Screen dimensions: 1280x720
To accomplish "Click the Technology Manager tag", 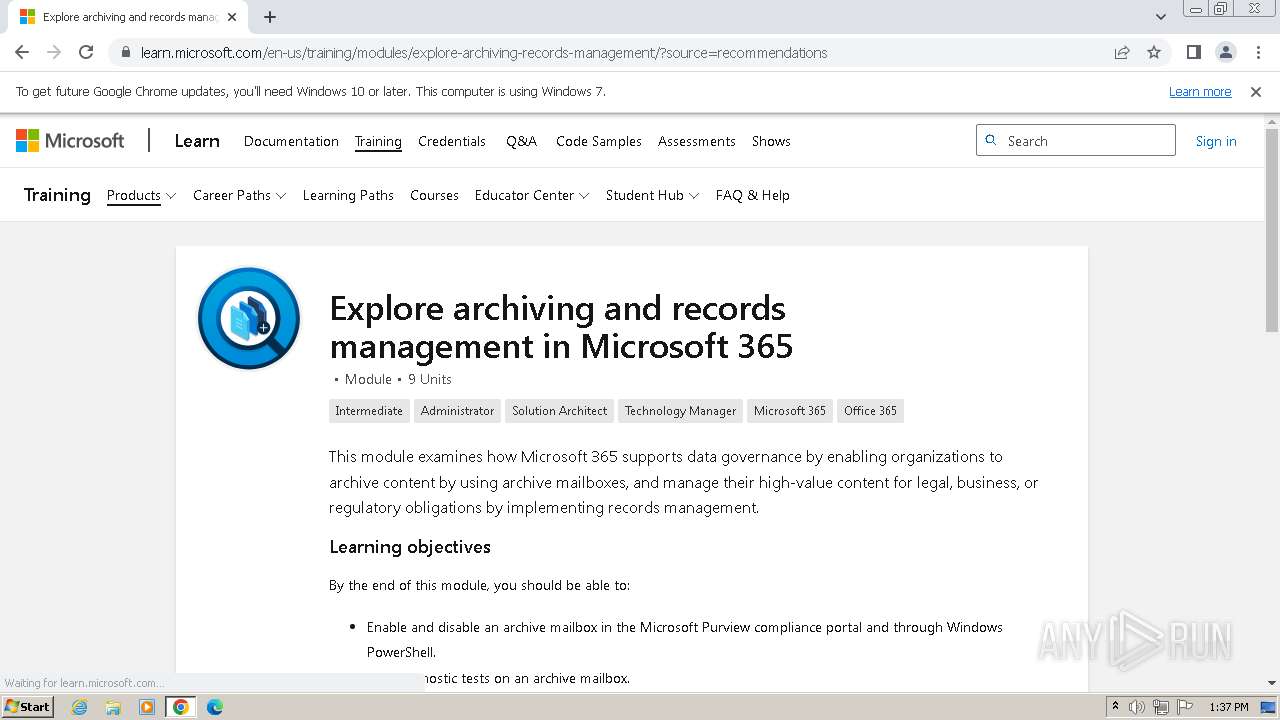I will (x=680, y=411).
